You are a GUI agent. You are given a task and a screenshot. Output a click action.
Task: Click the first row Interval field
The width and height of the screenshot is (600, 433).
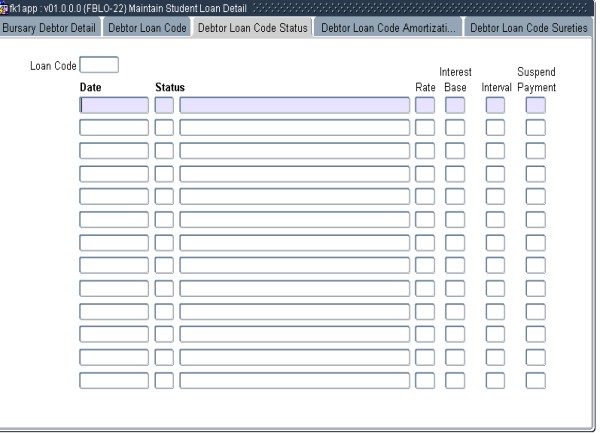pyautogui.click(x=495, y=104)
